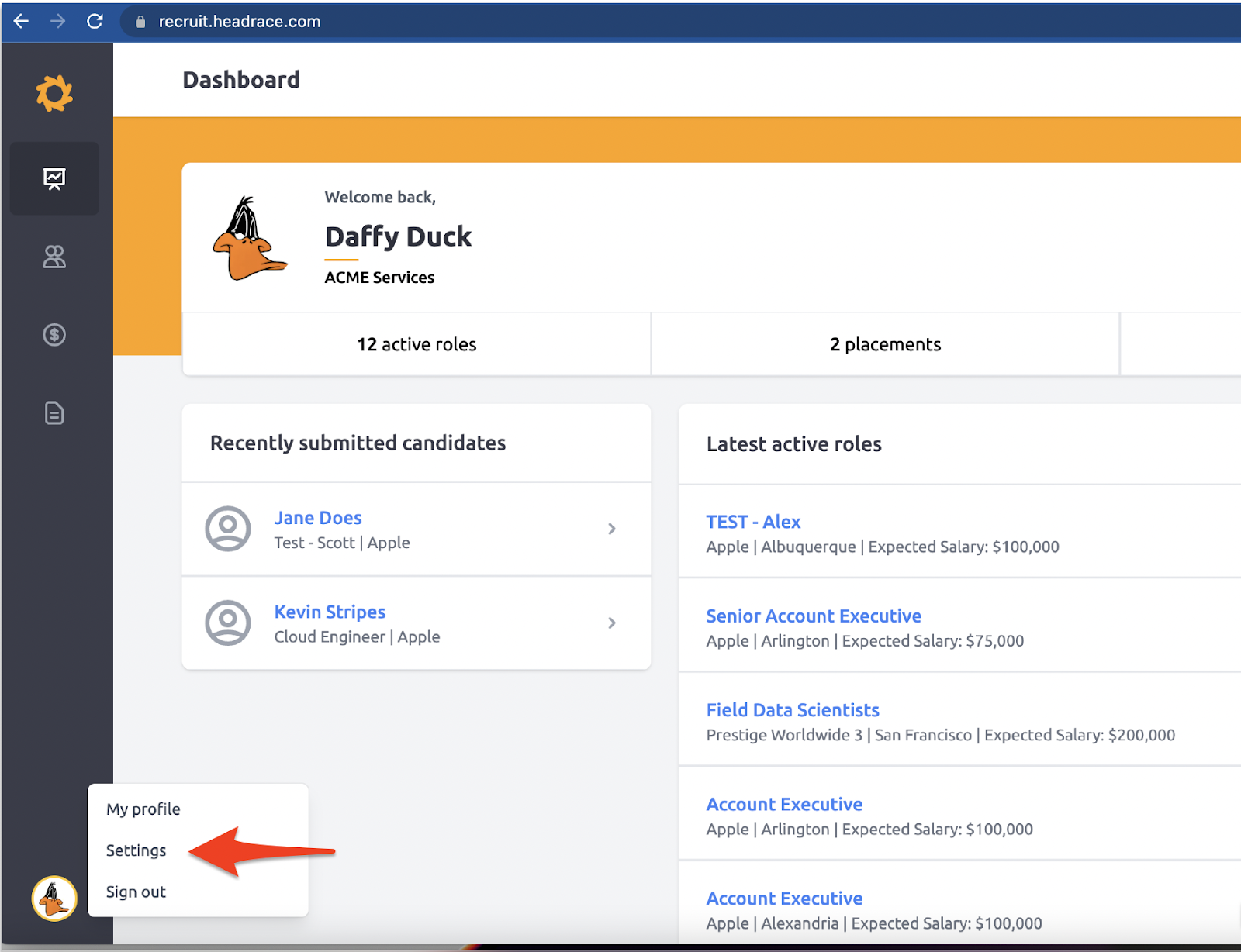Image resolution: width=1241 pixels, height=952 pixels.
Task: Click the browser forward arrow
Action: pos(58,21)
